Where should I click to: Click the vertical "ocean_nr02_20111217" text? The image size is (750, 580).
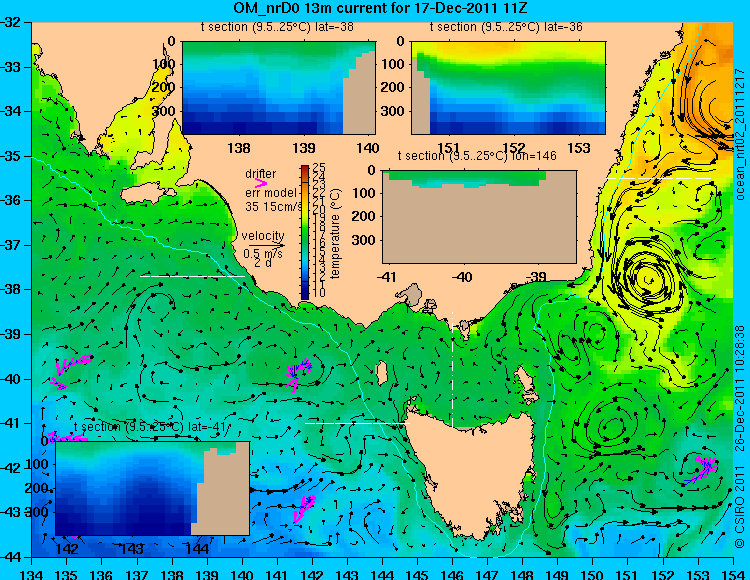pyautogui.click(x=740, y=134)
